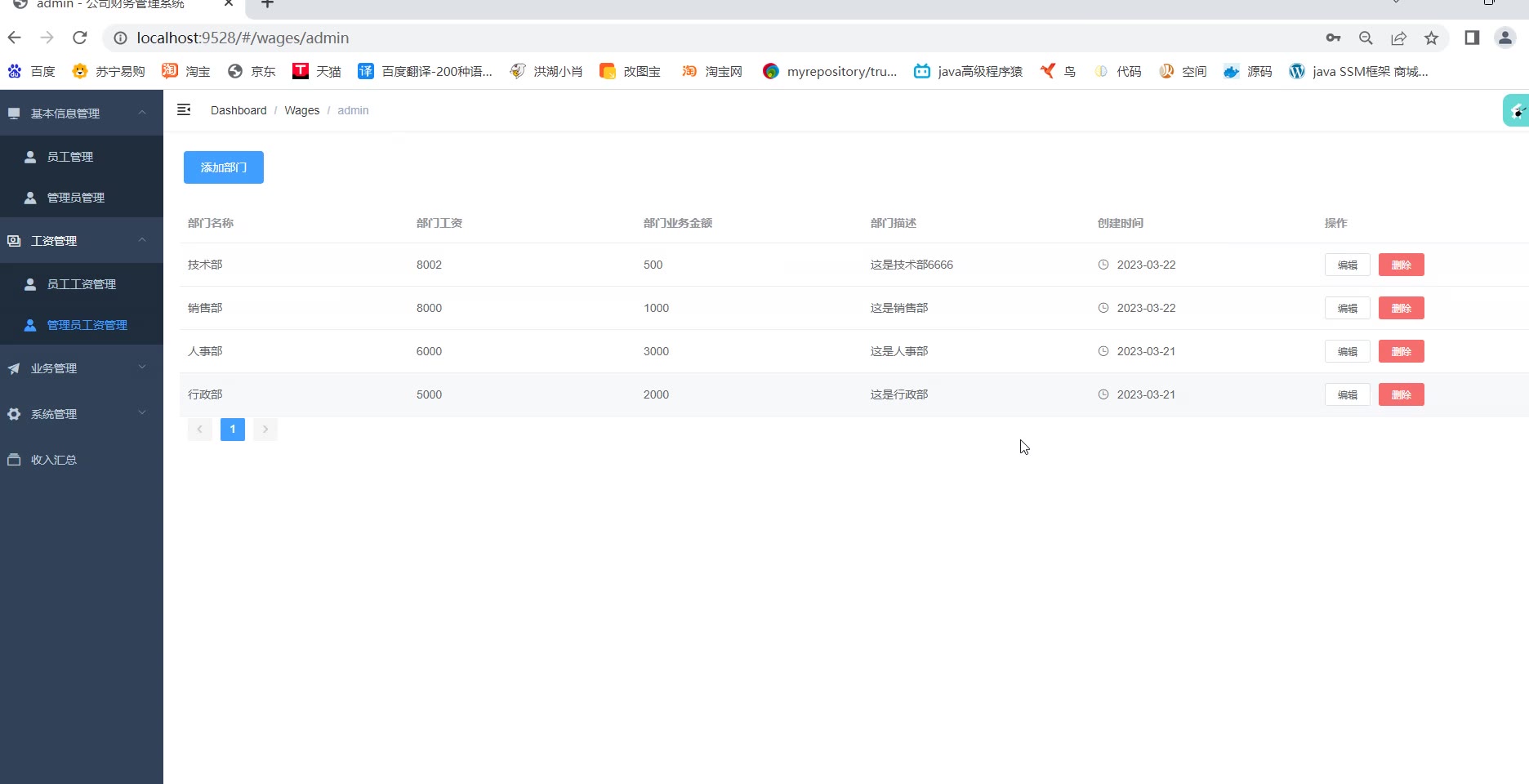Screen dimensions: 1529x784
Task: Open the 淘宝 bookmark
Action: pos(186,71)
